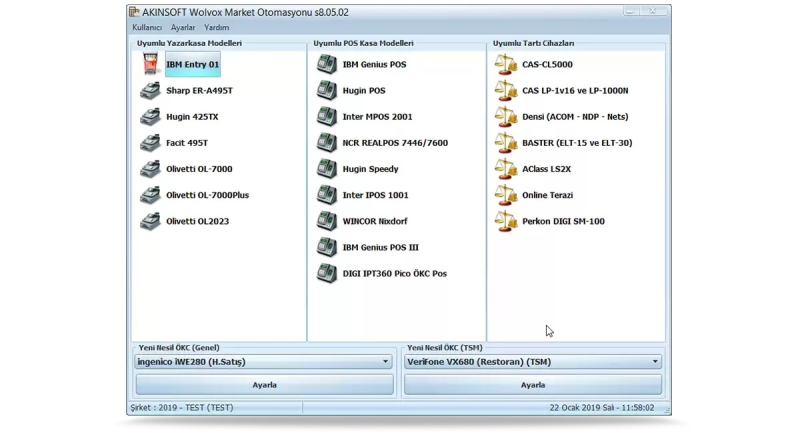Screen dimensions: 800x435
Task: Select the AClass LS2X scale icon
Action: click(x=506, y=169)
